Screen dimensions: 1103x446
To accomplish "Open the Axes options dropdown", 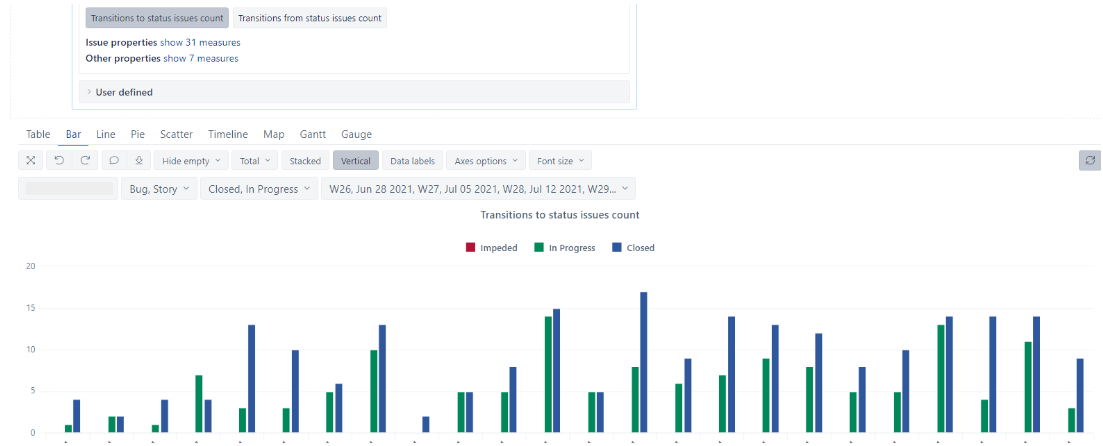I will pos(486,161).
